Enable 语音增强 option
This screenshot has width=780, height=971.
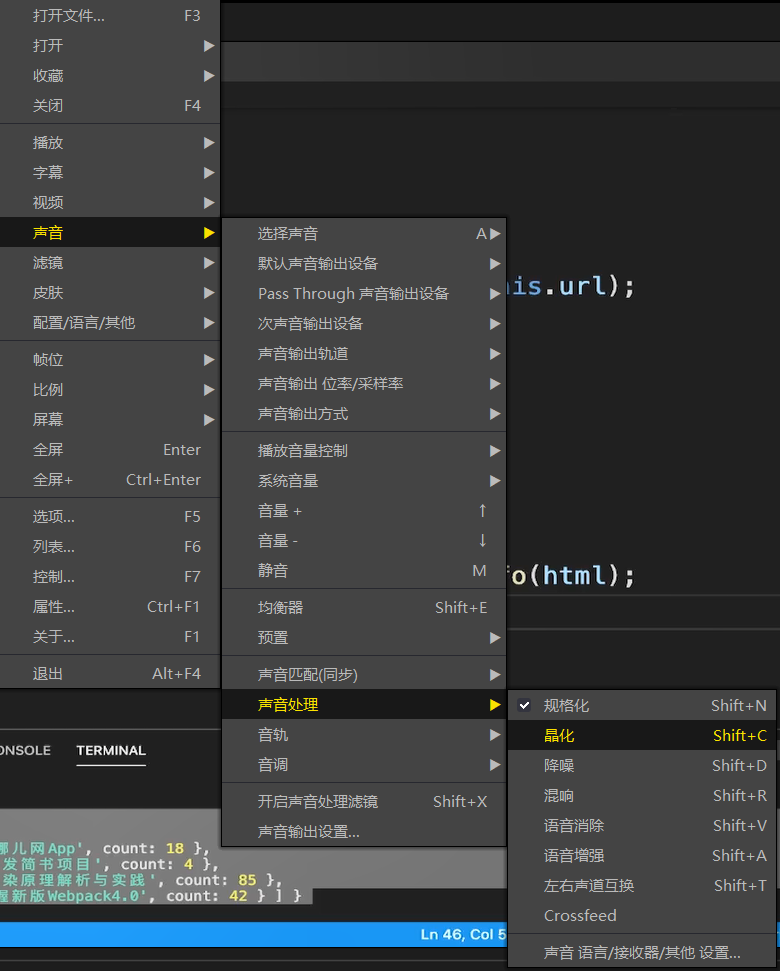click(x=641, y=855)
